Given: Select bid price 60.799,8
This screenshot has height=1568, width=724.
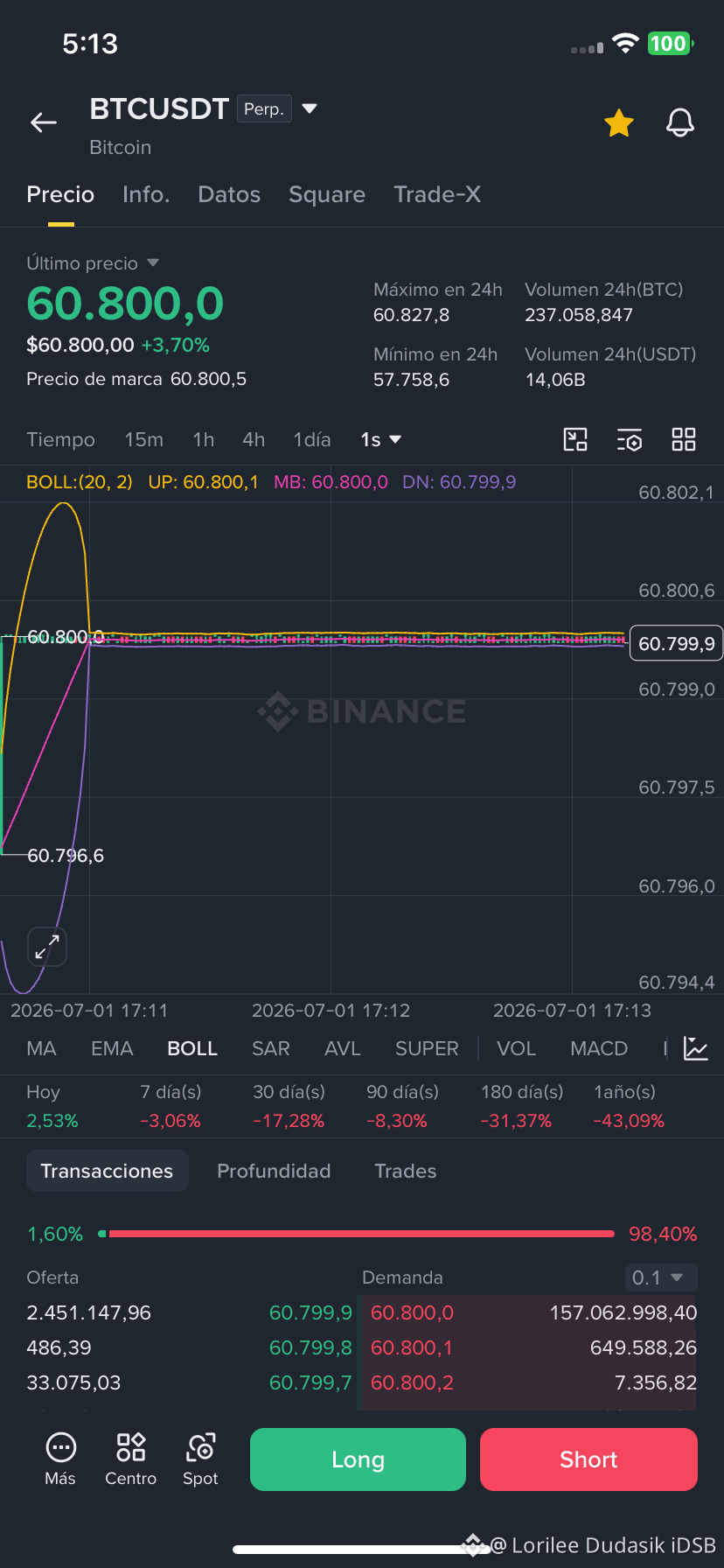Looking at the screenshot, I should 310,1347.
